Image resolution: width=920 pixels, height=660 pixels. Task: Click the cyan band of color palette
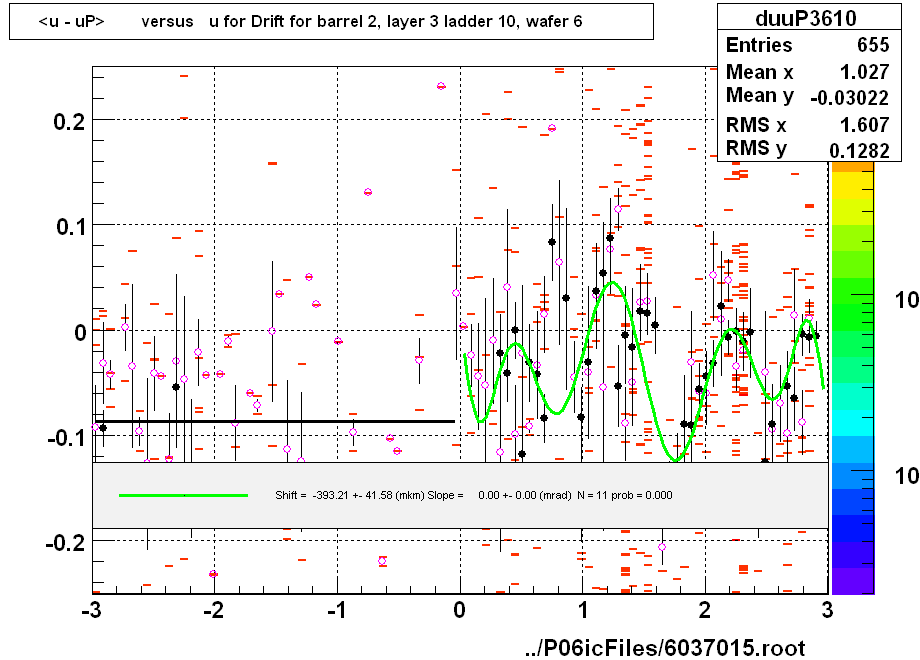pyautogui.click(x=853, y=423)
